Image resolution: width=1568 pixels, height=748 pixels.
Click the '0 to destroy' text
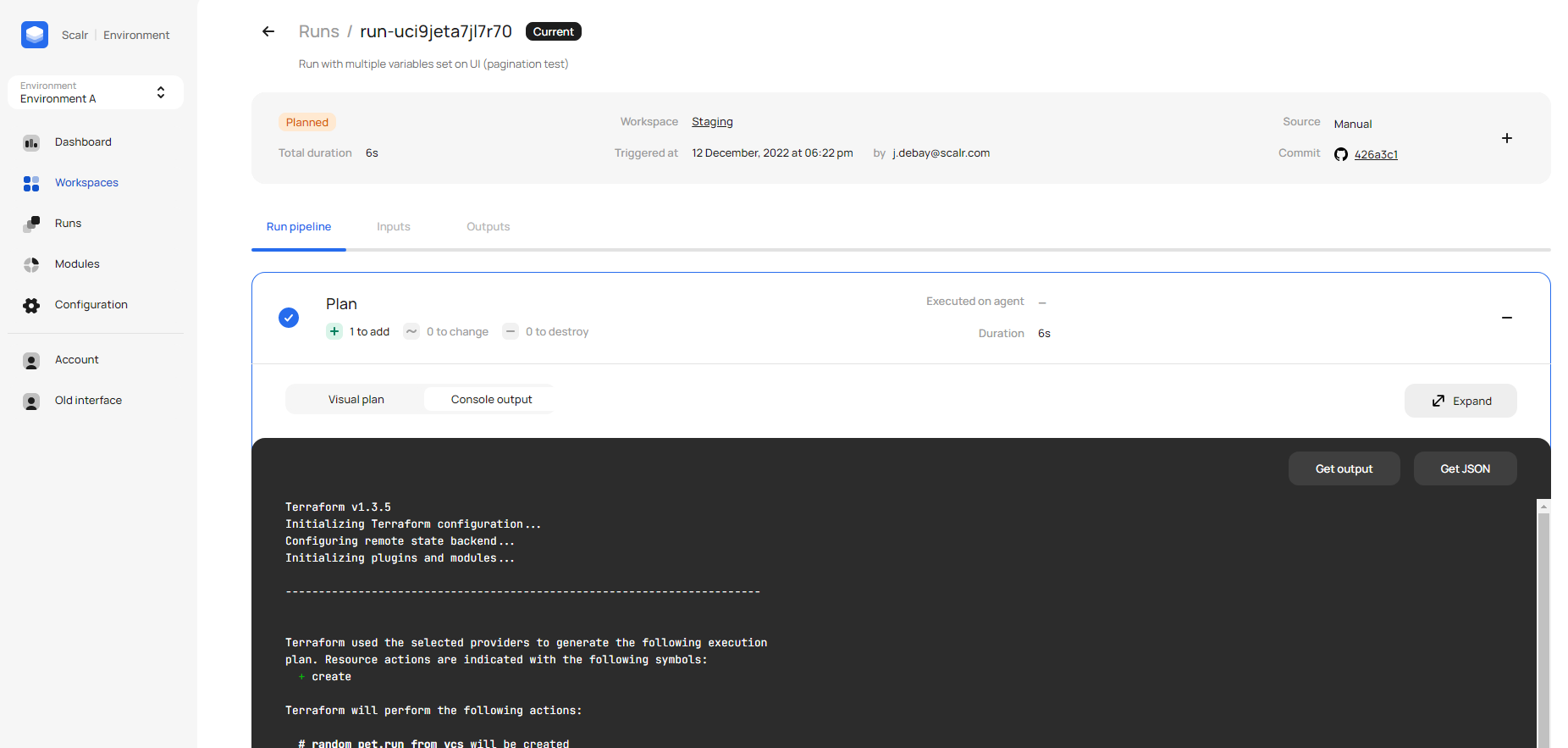coord(557,331)
